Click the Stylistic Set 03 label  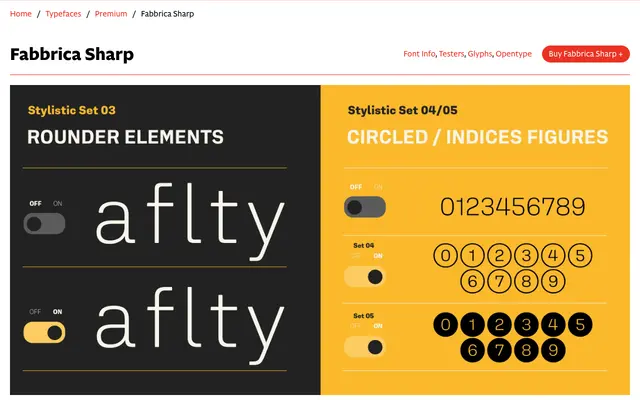[72, 110]
